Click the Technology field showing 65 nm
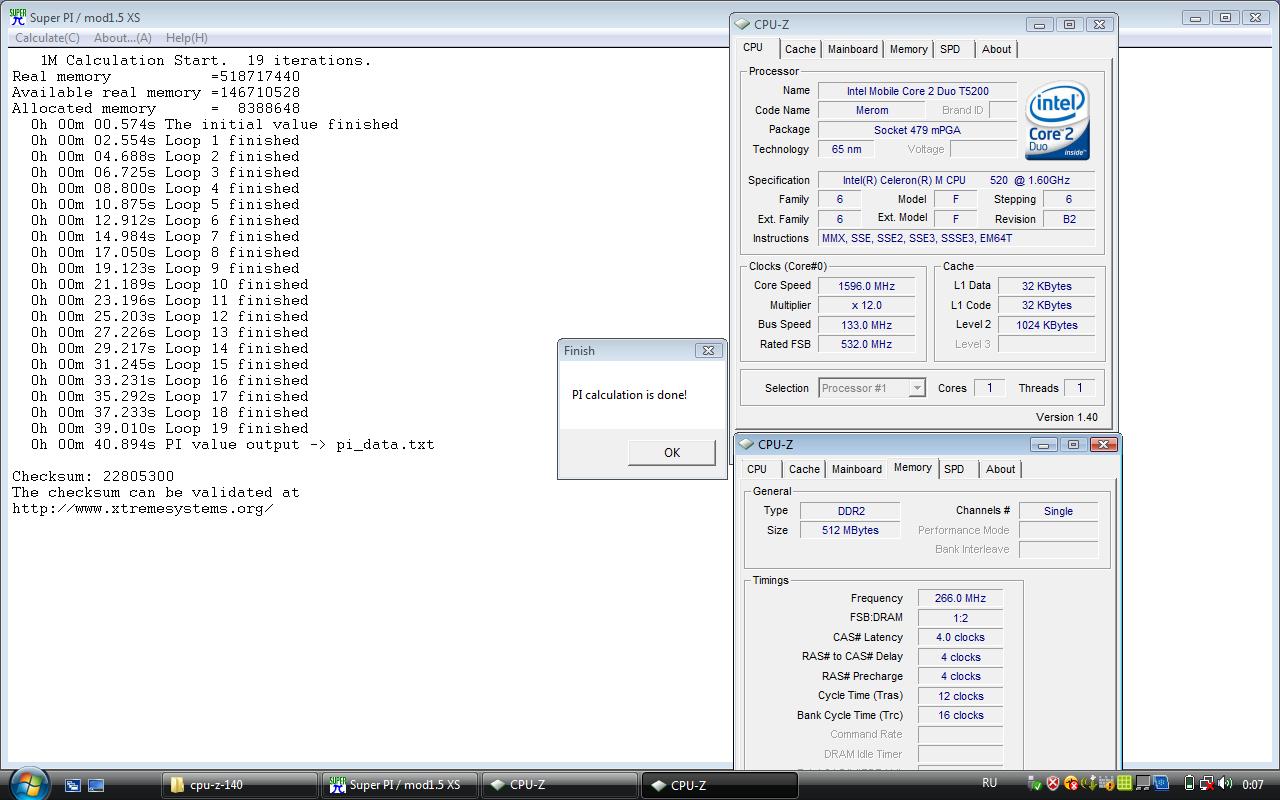1280x800 pixels. pos(846,149)
